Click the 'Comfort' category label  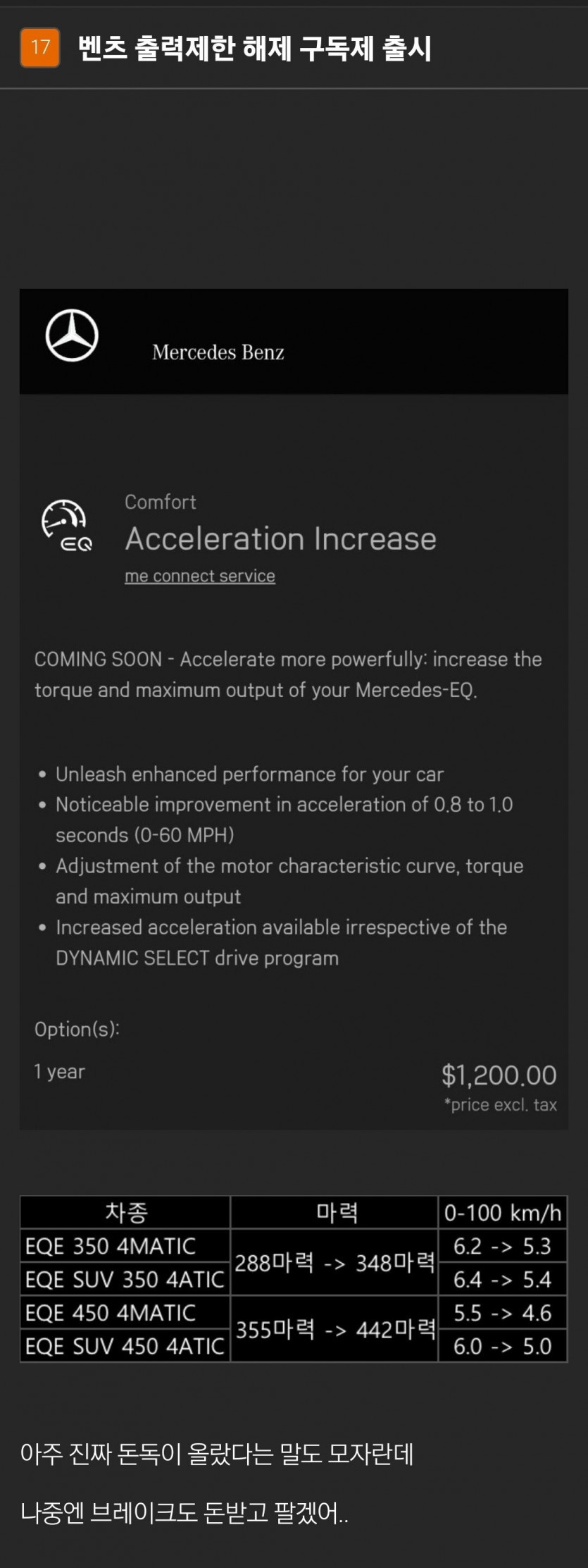click(x=161, y=502)
